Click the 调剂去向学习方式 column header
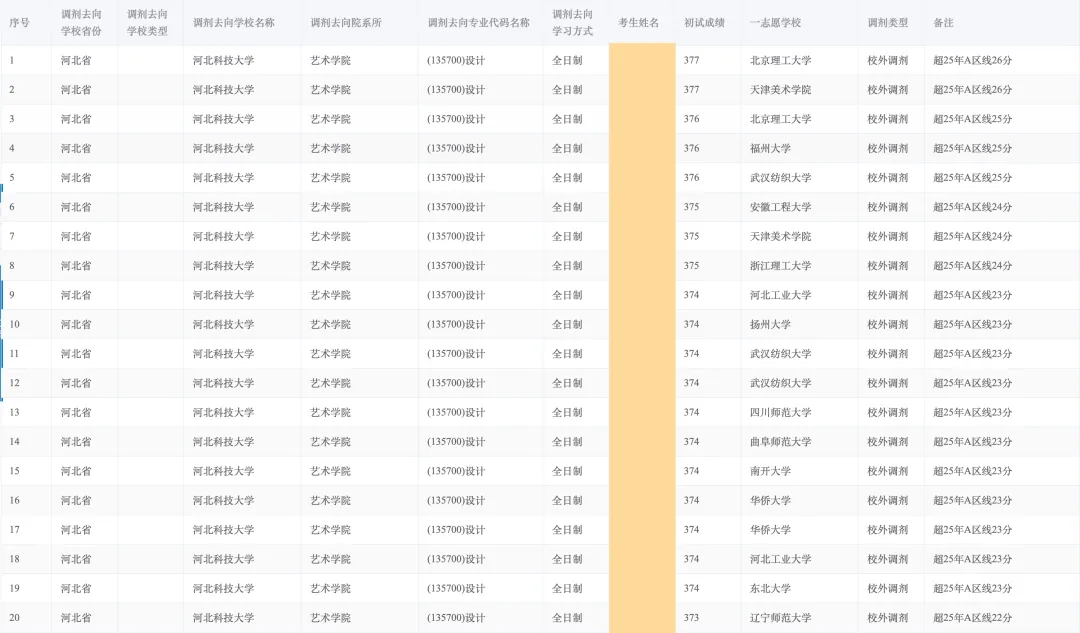Image resolution: width=1080 pixels, height=633 pixels. tap(572, 23)
